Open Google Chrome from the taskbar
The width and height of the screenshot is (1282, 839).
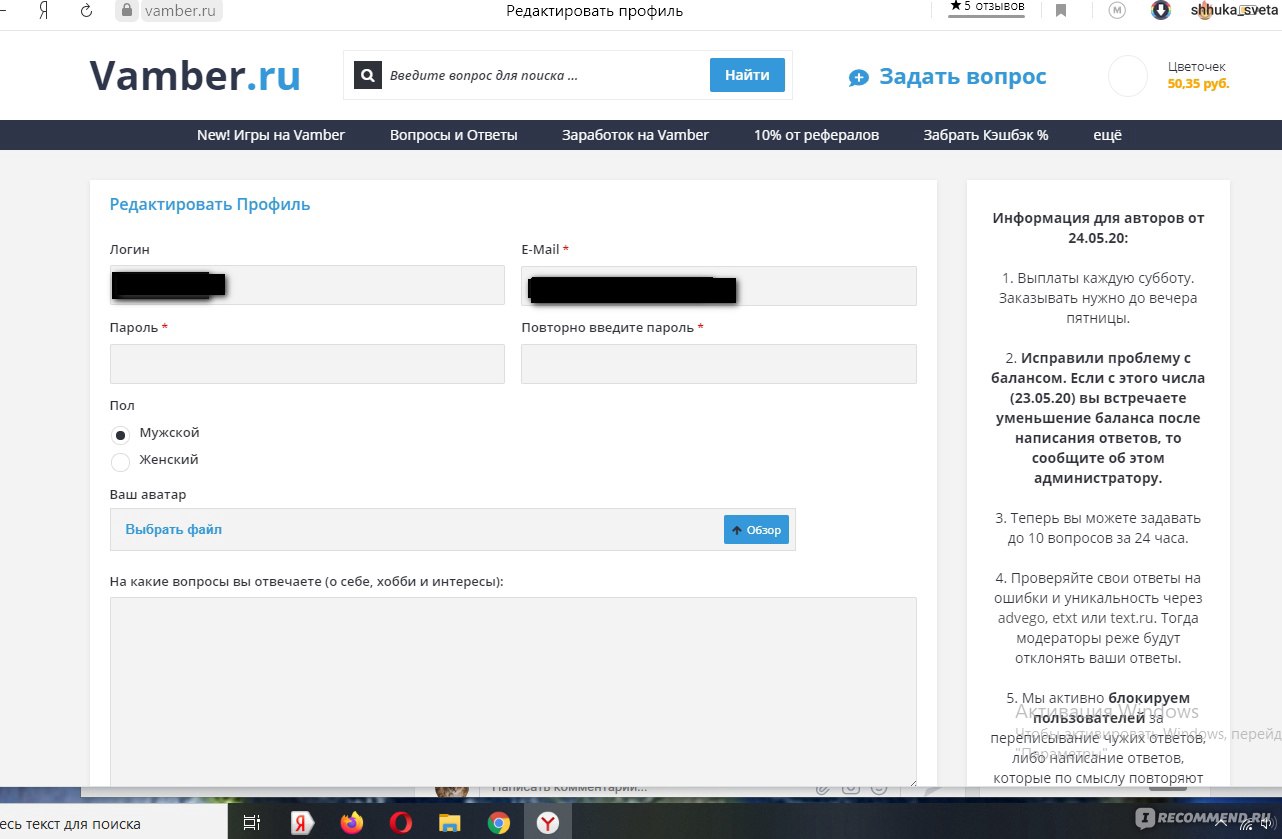pyautogui.click(x=499, y=823)
